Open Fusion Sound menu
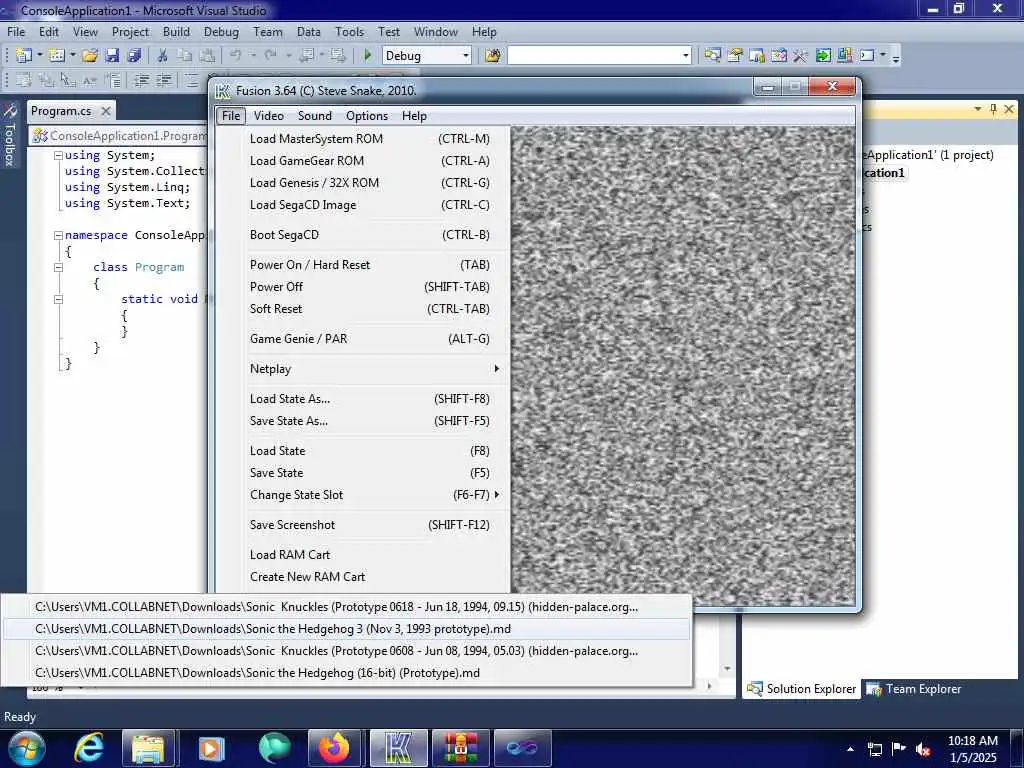 tap(315, 116)
